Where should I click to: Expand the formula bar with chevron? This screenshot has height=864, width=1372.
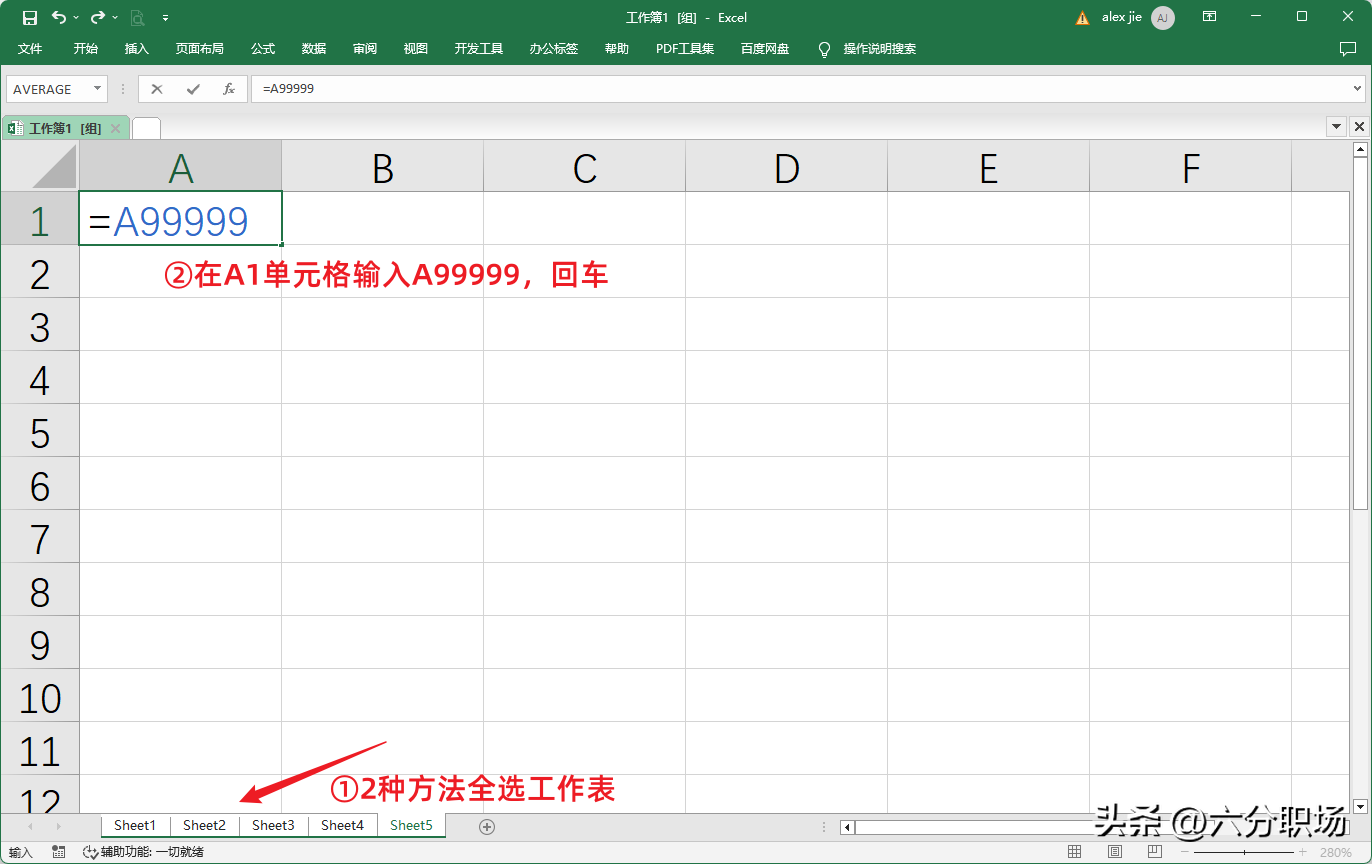(1357, 89)
